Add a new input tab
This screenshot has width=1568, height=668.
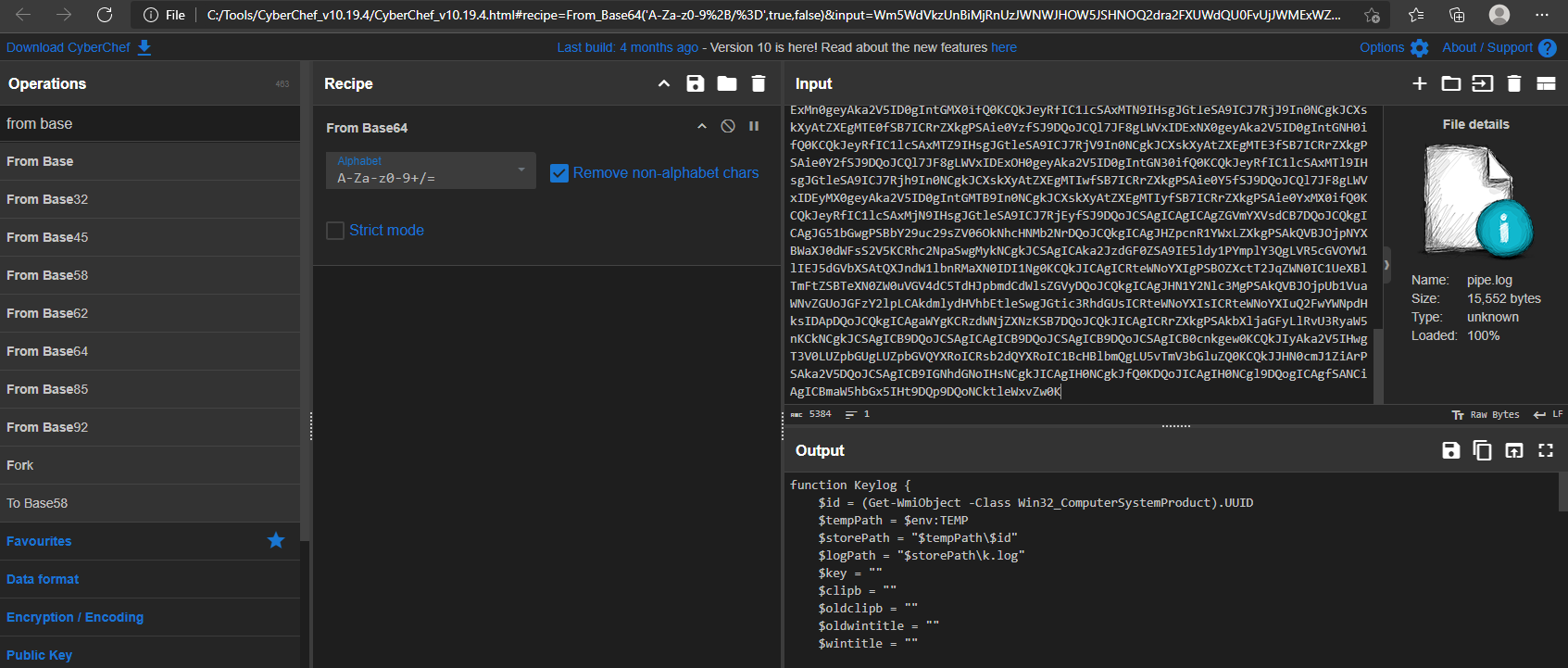click(x=1419, y=83)
